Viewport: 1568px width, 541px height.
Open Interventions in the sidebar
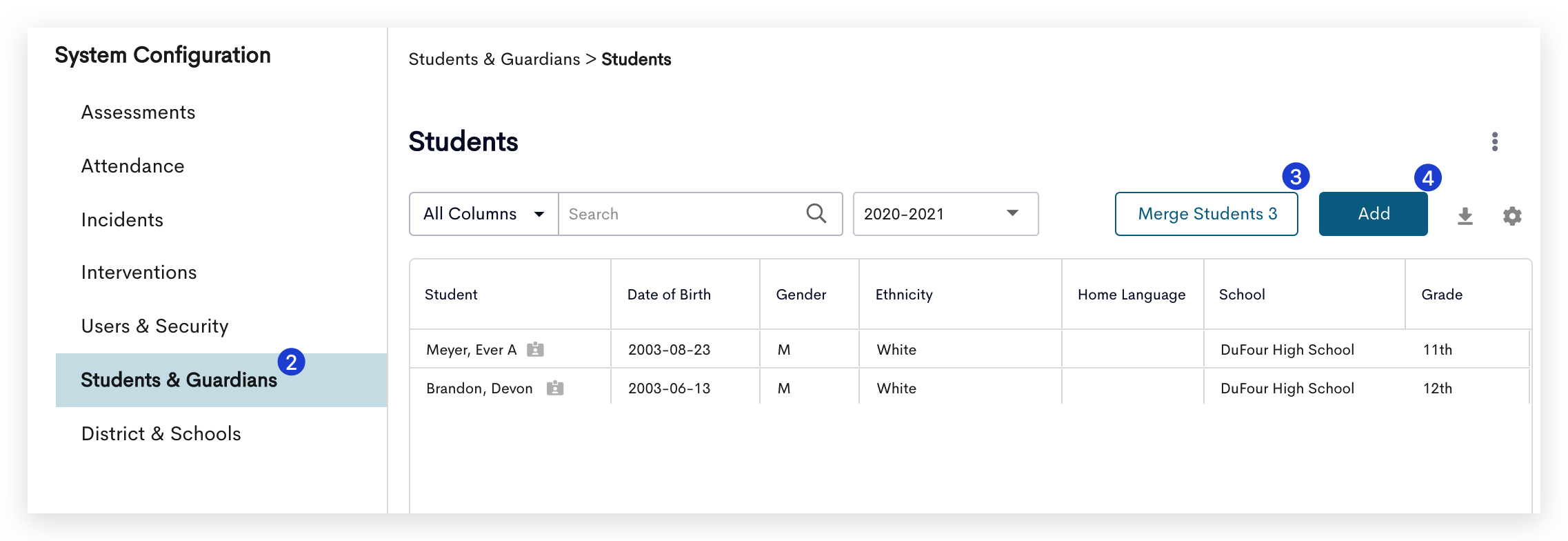coord(139,273)
